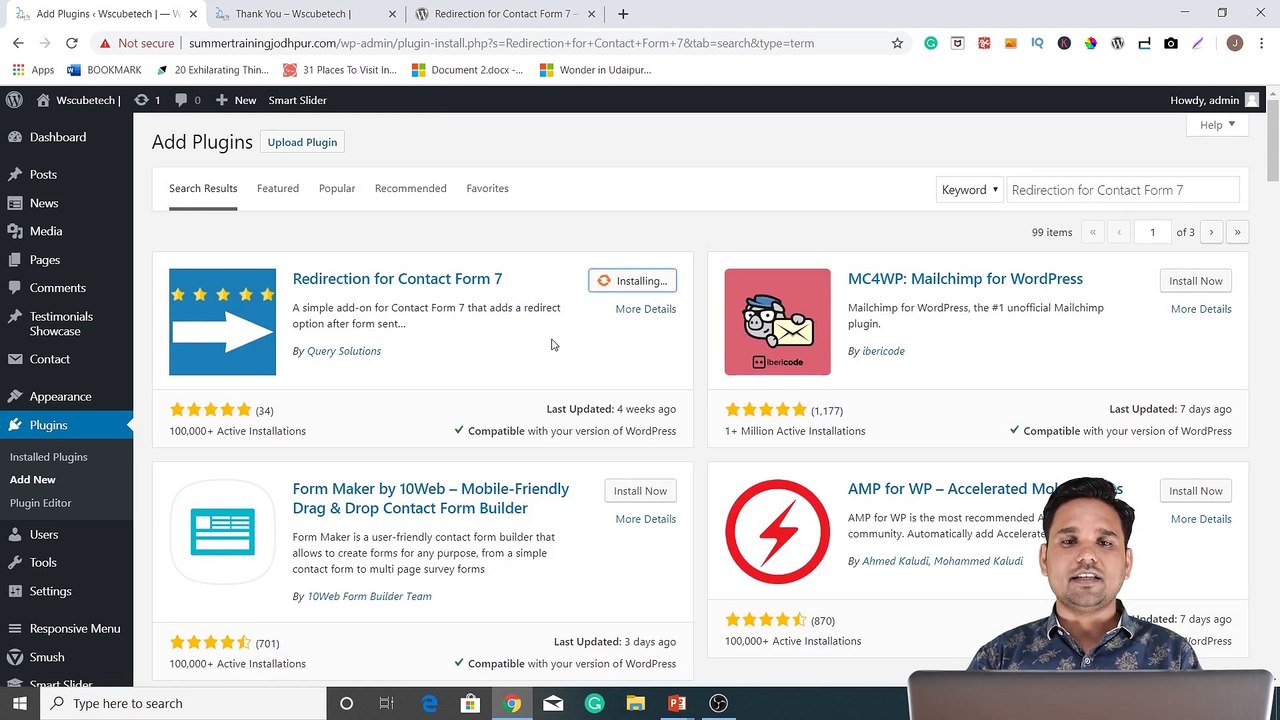Open Responsive Menu settings
Viewport: 1280px width, 720px height.
[x=66, y=629]
